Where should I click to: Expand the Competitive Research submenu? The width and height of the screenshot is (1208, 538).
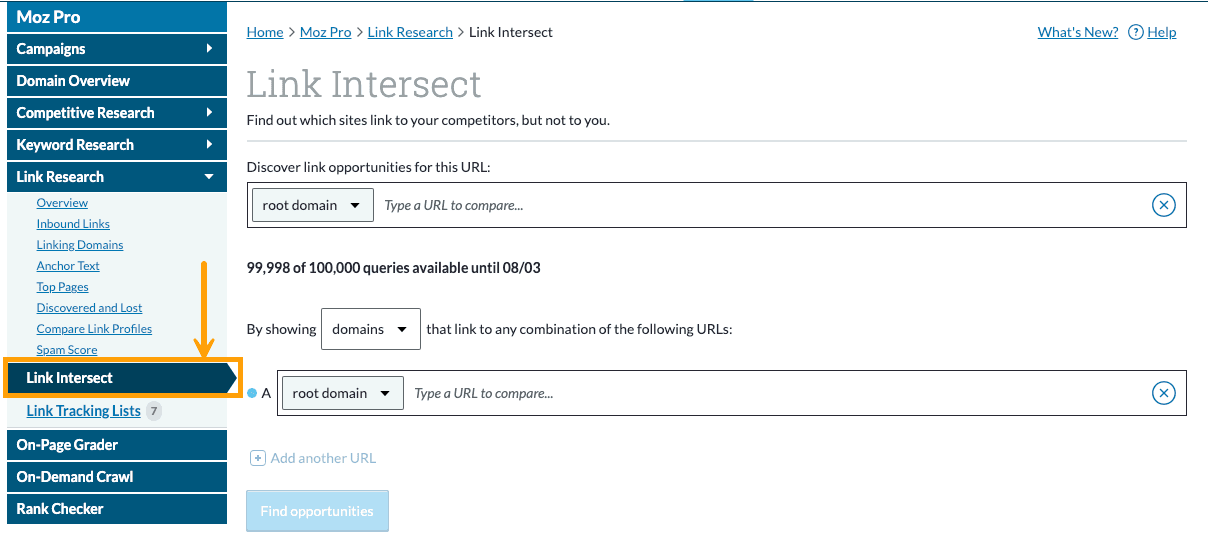coord(209,112)
